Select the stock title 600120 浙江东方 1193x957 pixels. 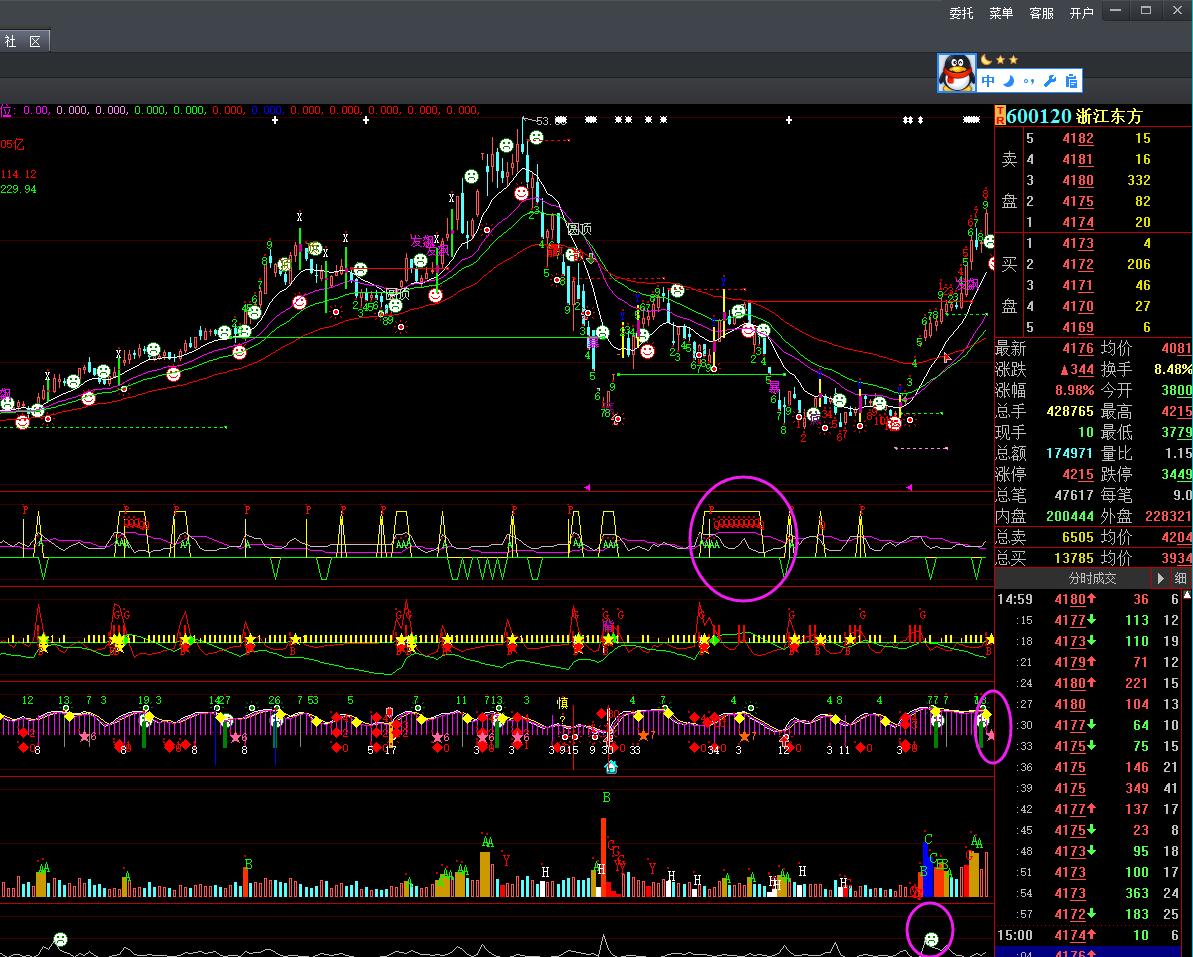[1074, 116]
